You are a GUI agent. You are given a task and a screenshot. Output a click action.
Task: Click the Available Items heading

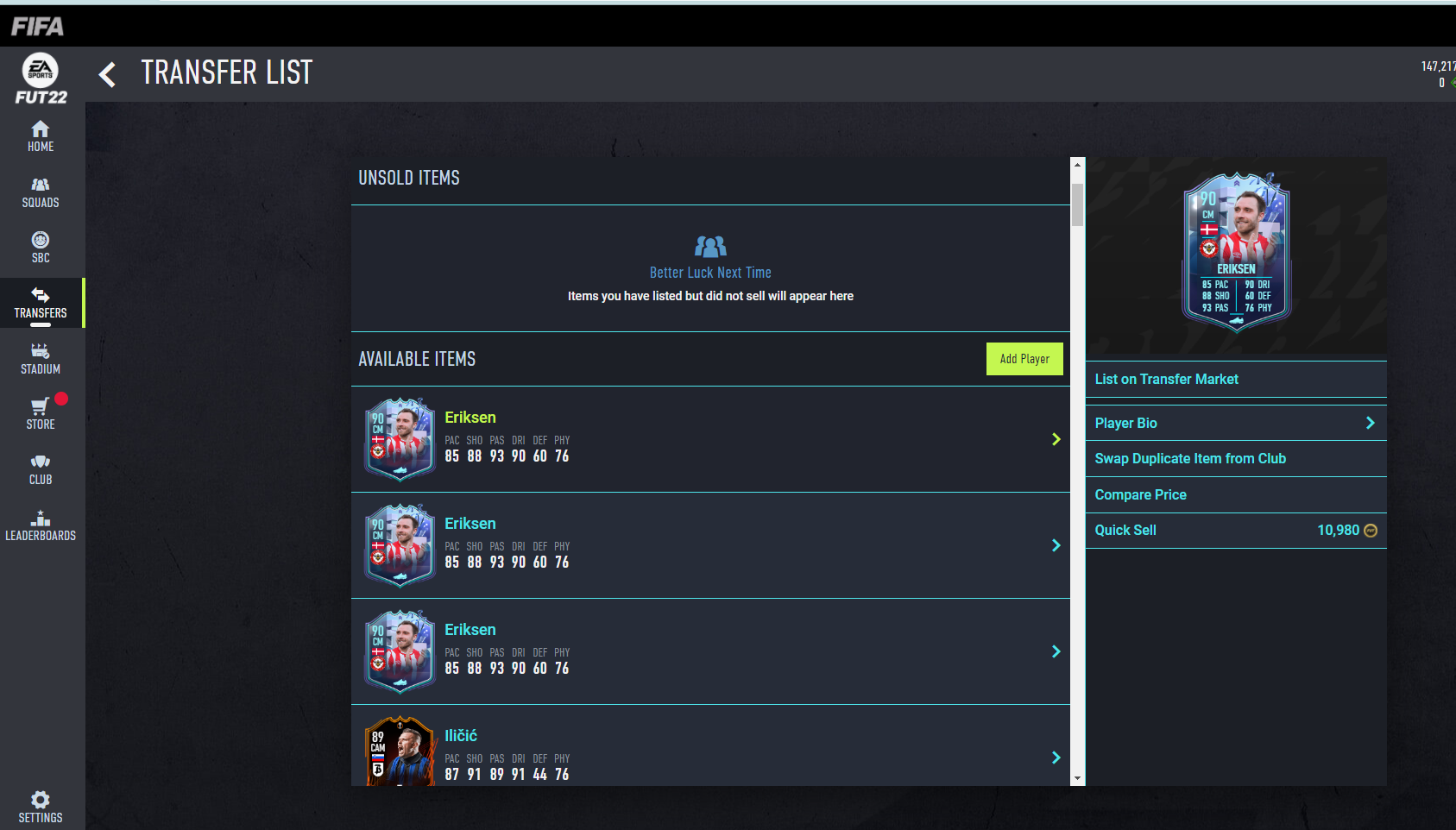point(417,359)
